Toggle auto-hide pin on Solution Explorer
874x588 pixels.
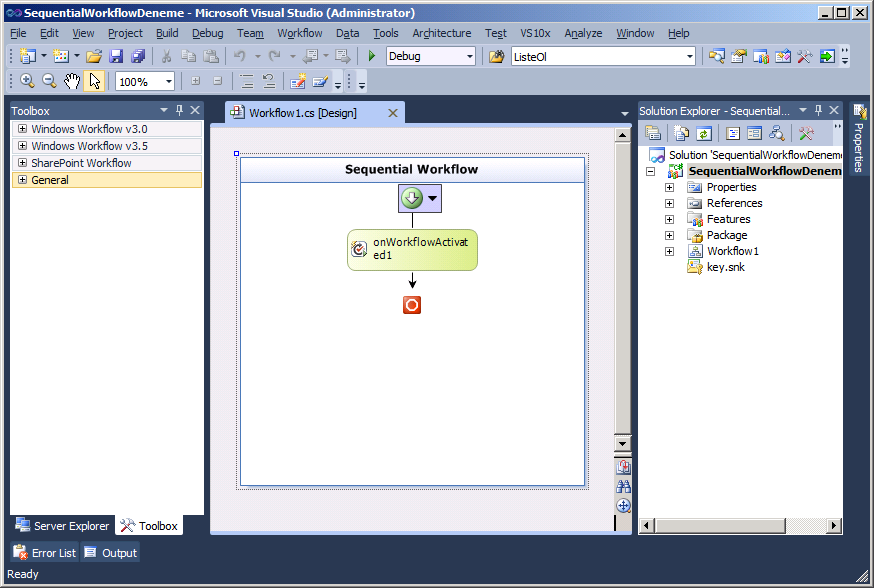click(x=818, y=111)
